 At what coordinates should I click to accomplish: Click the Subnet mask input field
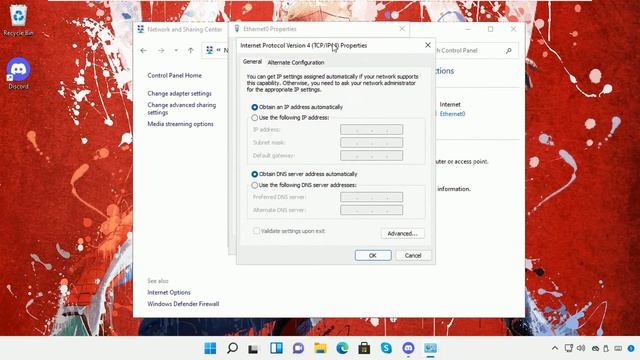click(x=371, y=143)
